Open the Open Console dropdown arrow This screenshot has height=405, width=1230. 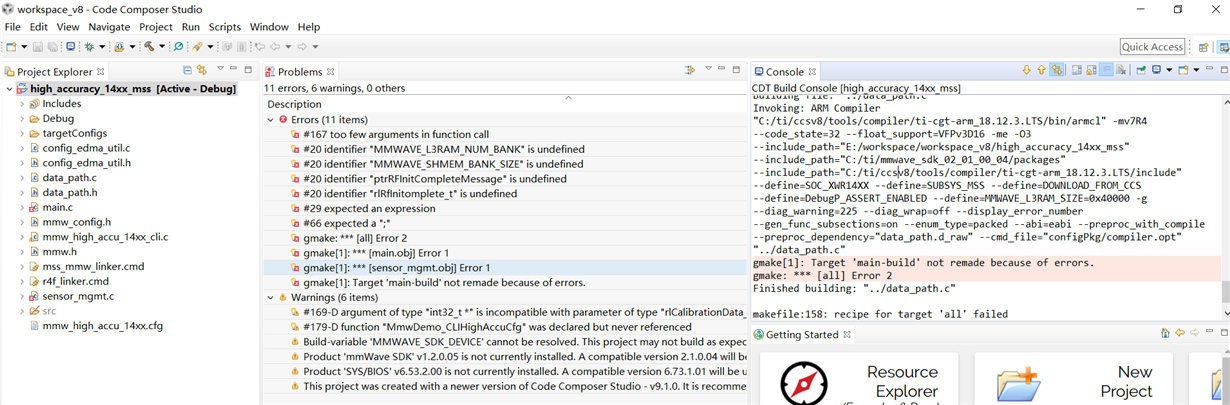[1196, 70]
